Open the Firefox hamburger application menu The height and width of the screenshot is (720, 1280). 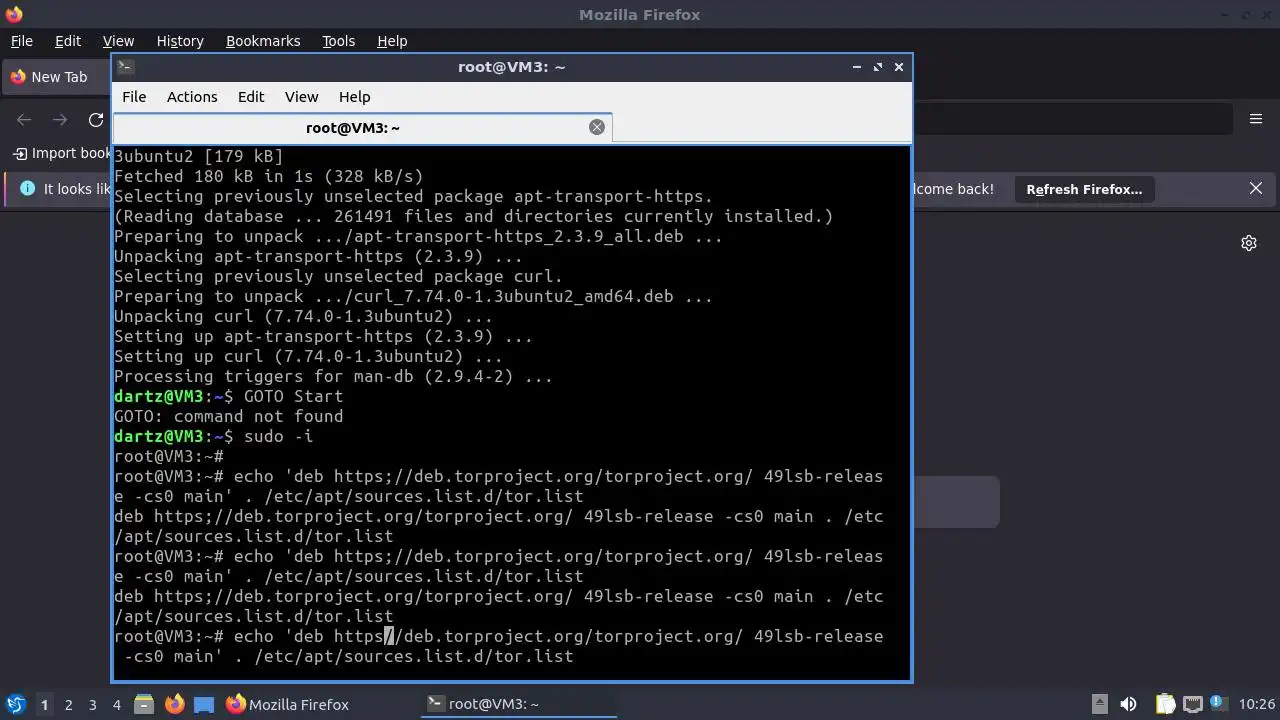pyautogui.click(x=1256, y=119)
